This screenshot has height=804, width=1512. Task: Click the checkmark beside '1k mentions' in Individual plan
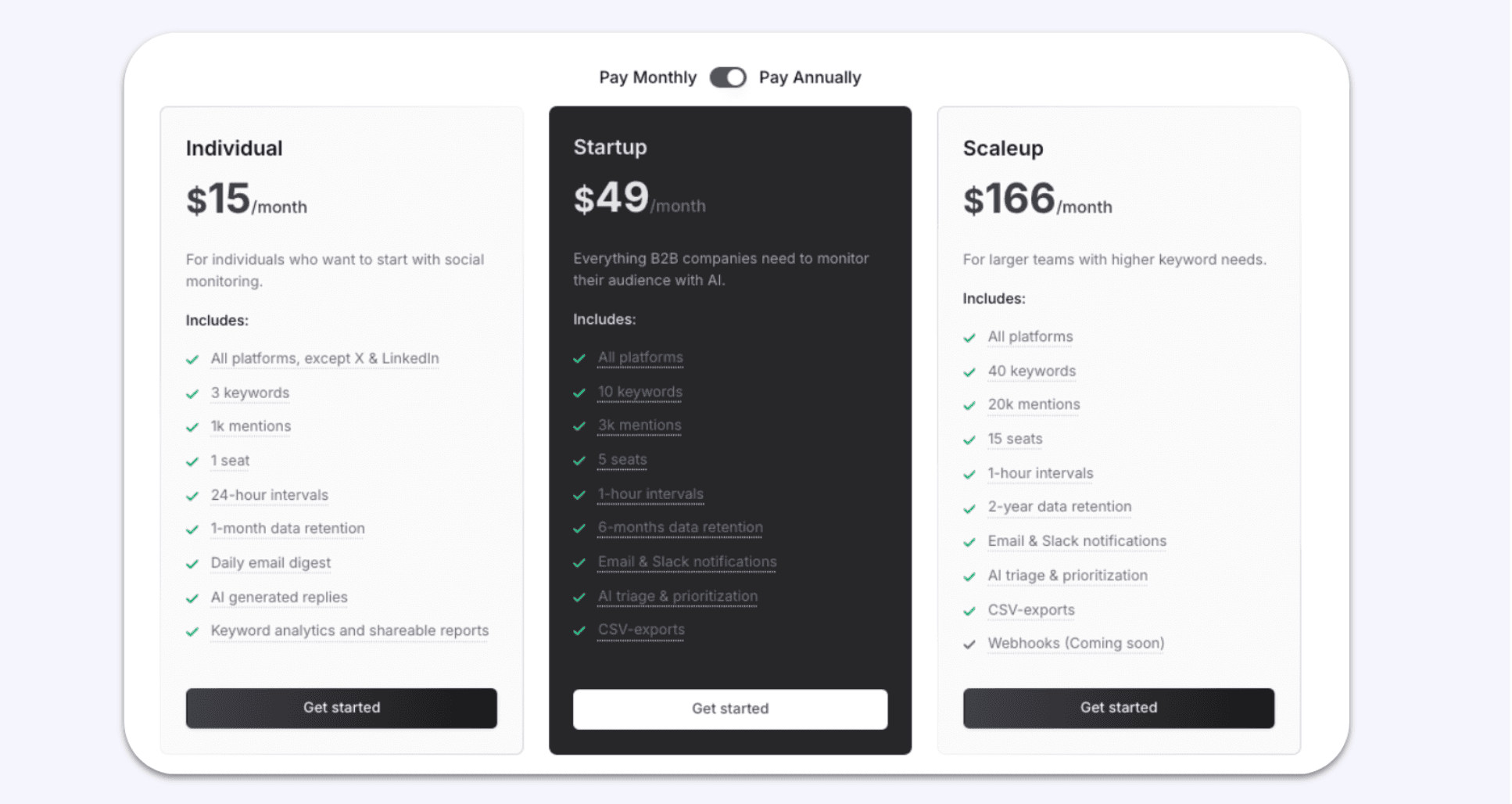[x=192, y=428]
